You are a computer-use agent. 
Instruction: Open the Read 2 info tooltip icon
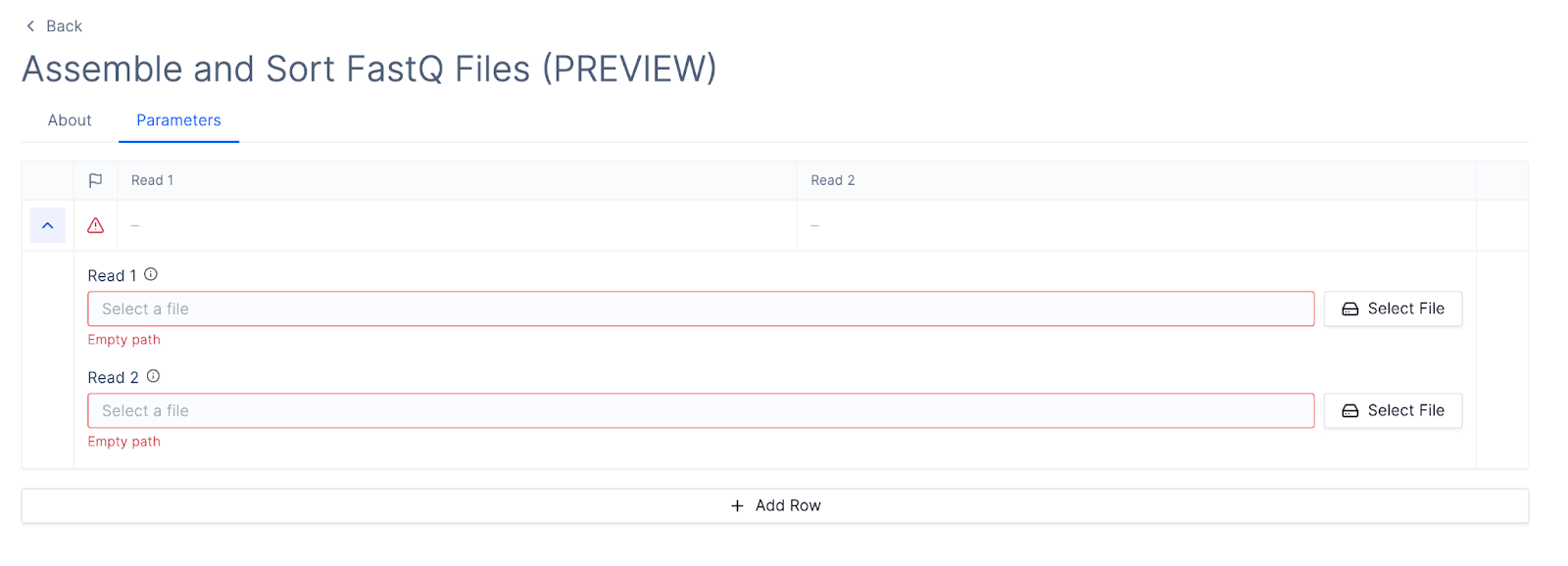[154, 375]
